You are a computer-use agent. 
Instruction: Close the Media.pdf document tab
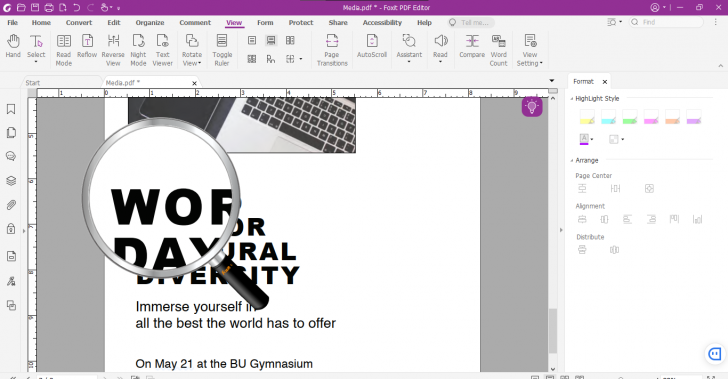point(195,83)
